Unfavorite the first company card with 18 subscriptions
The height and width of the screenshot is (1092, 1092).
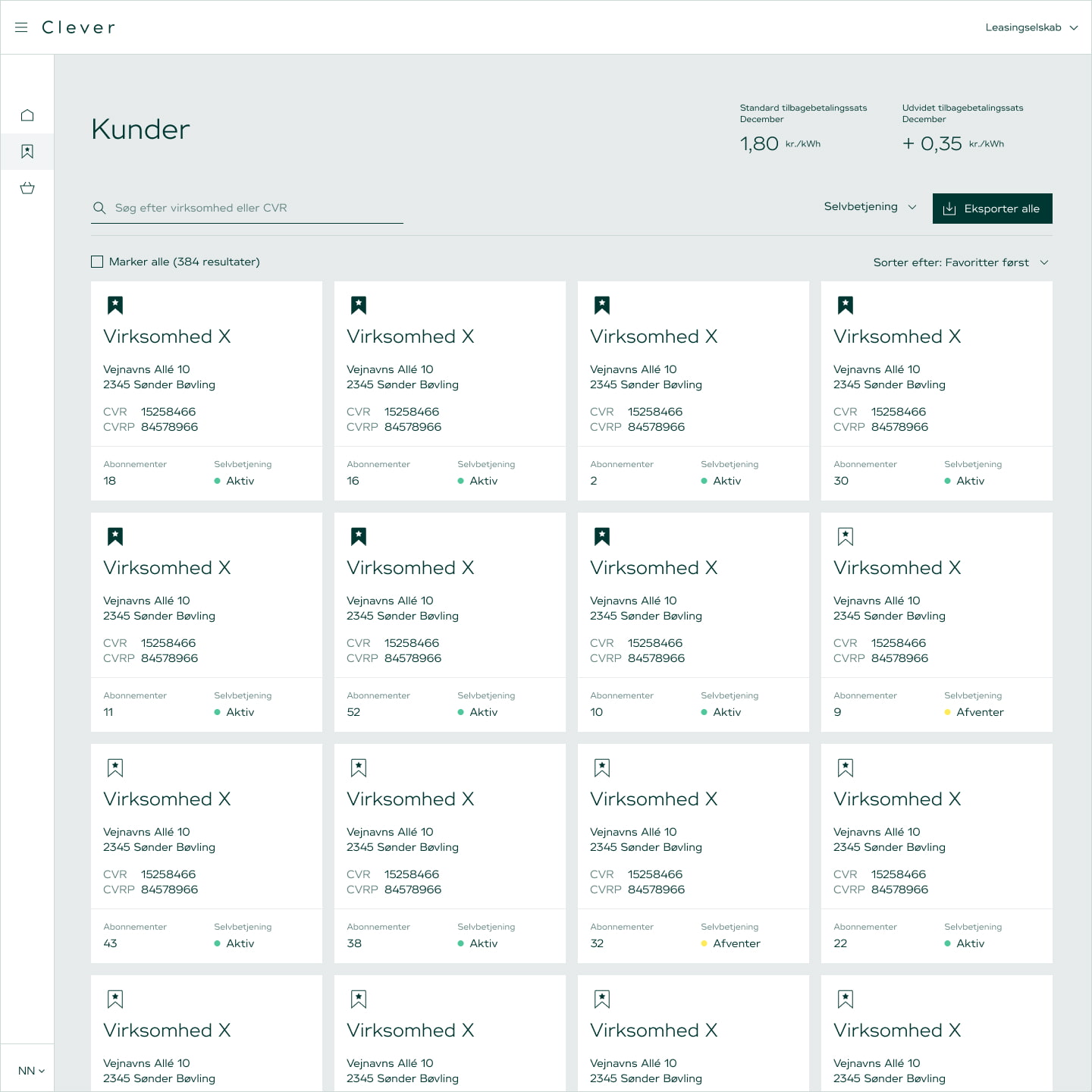(x=115, y=306)
